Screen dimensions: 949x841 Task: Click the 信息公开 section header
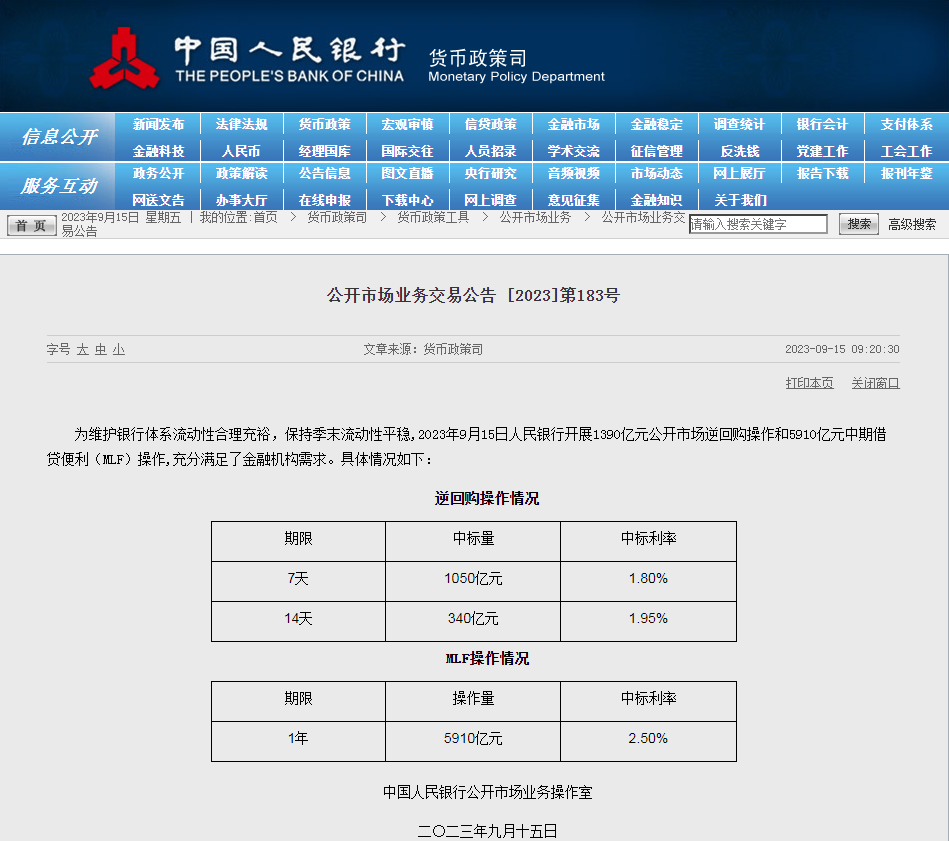59,137
